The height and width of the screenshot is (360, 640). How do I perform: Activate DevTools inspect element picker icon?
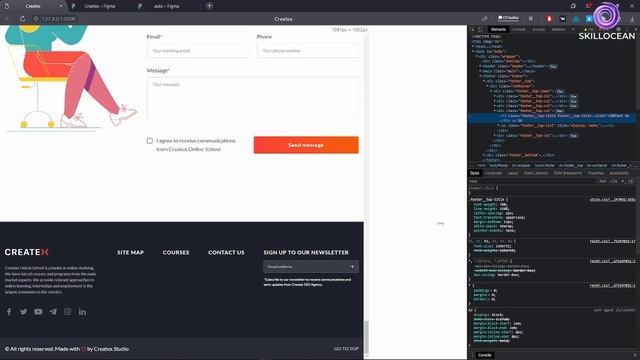(473, 29)
